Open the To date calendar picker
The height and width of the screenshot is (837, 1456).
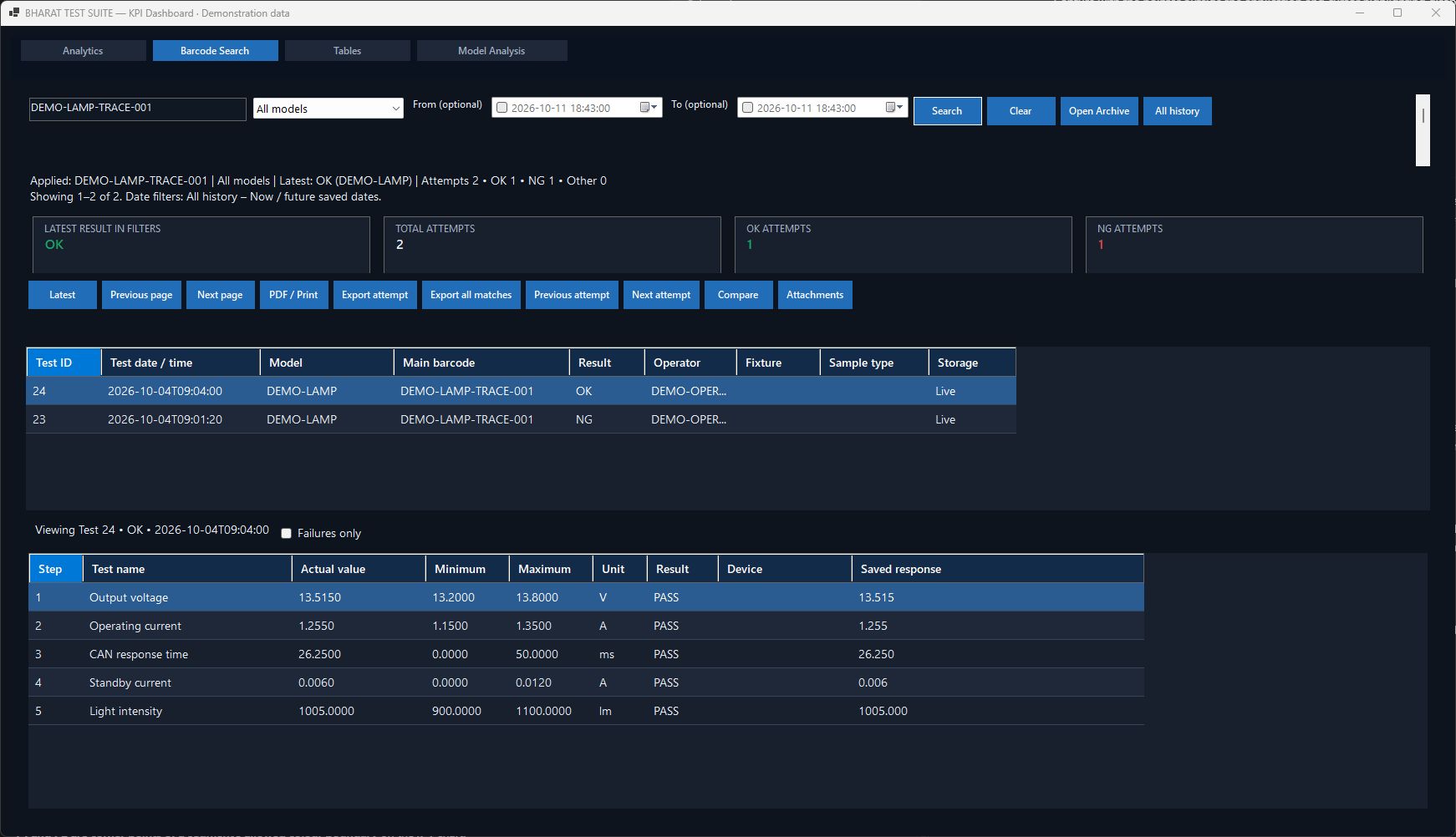(894, 108)
